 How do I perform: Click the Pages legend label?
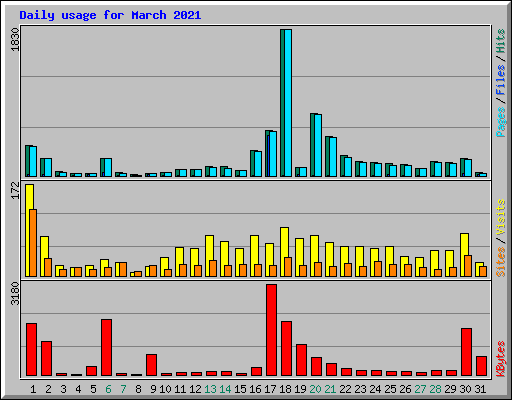click(x=500, y=122)
